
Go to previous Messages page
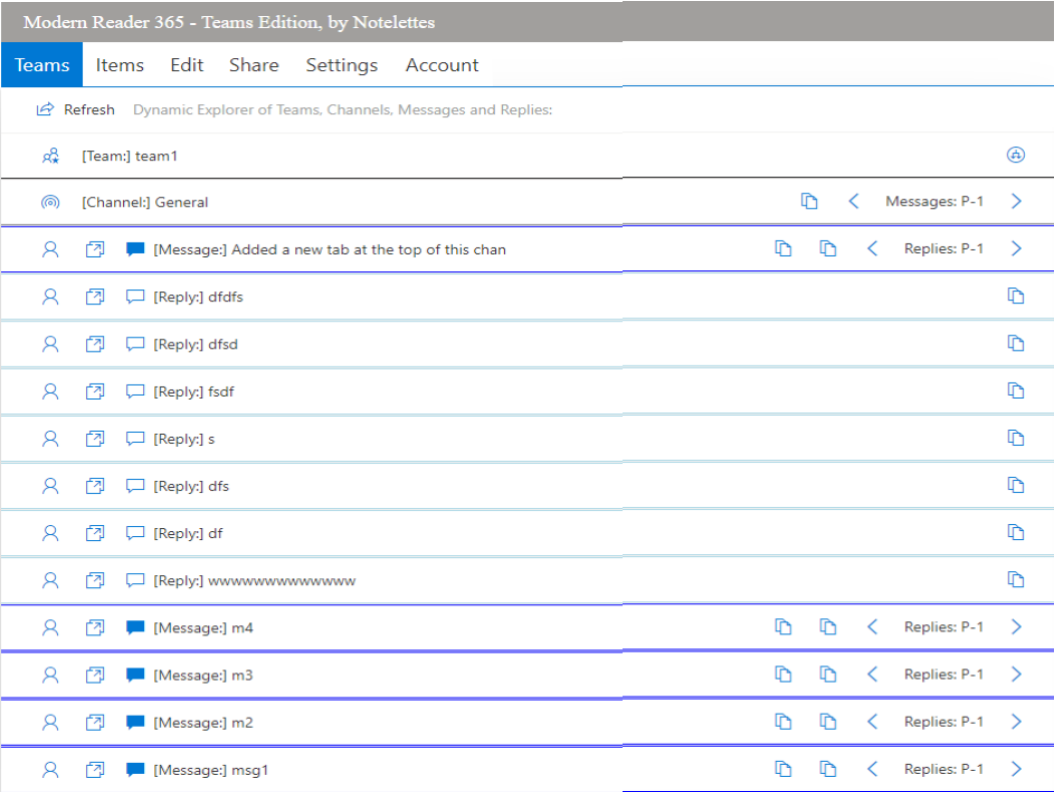(853, 201)
